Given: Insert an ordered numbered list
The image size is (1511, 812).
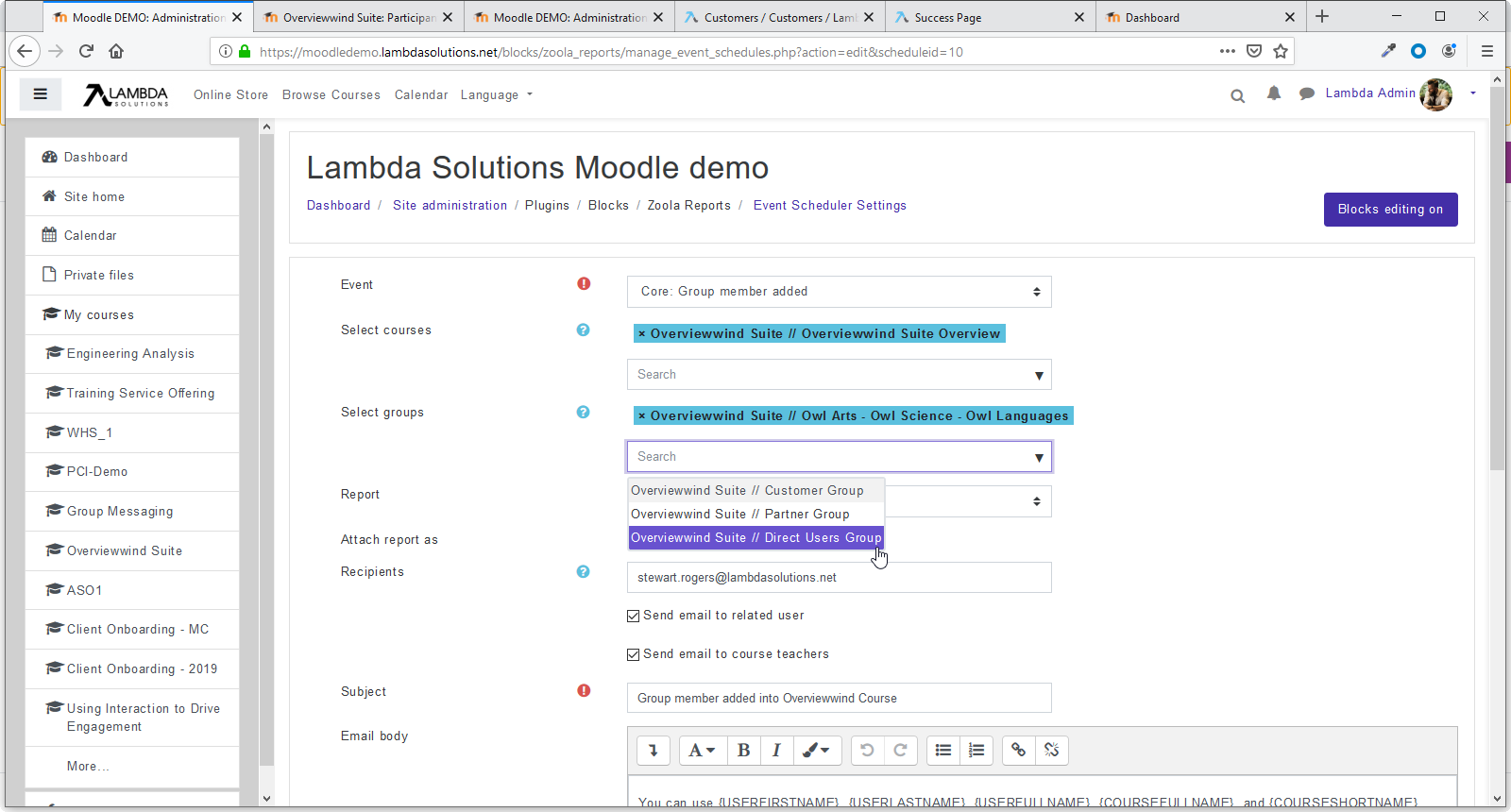Looking at the screenshot, I should coord(976,750).
